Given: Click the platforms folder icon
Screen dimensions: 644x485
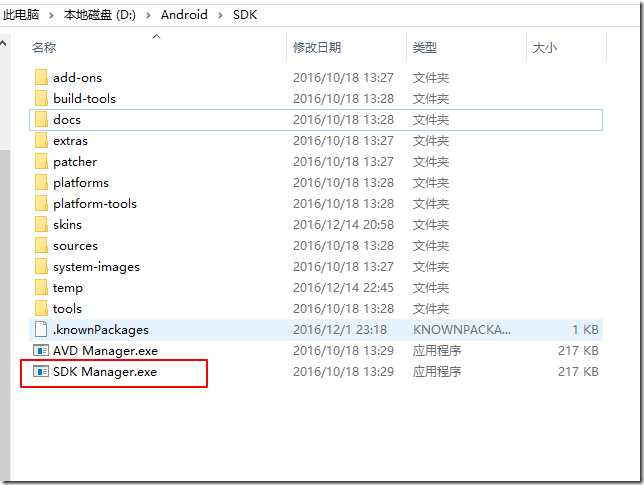Looking at the screenshot, I should [41, 182].
